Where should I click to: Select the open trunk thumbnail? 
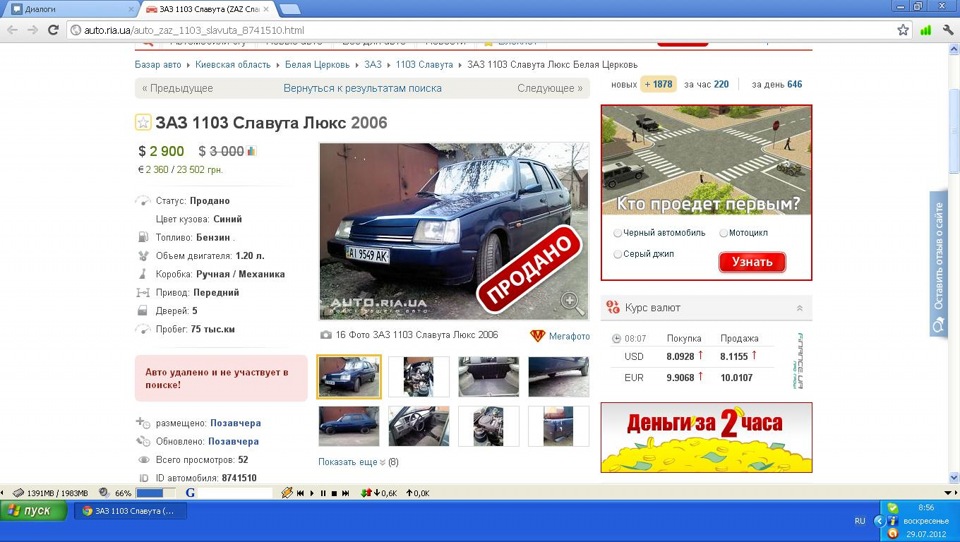point(489,377)
